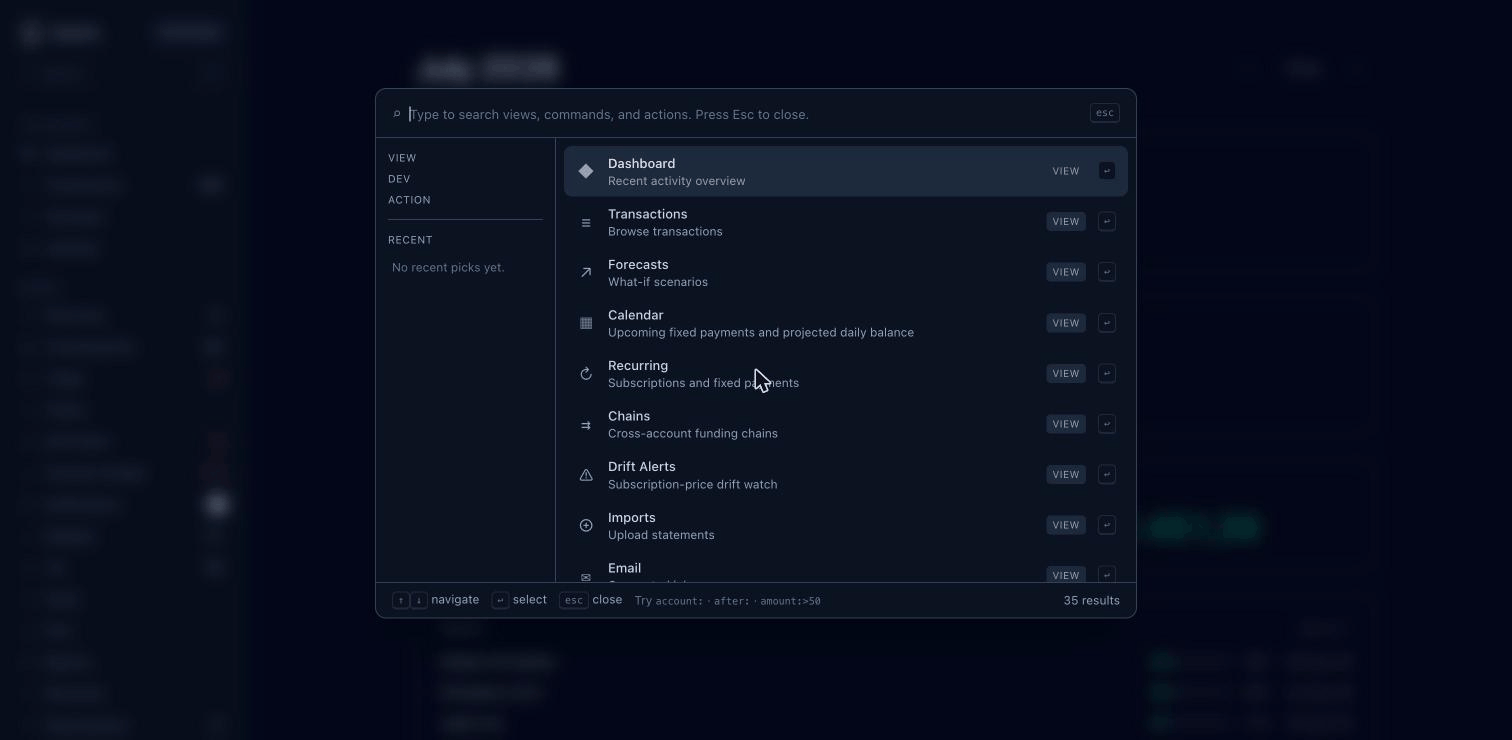Click the Drift Alerts warning triangle icon
Viewport: 1512px width, 740px height.
[x=586, y=475]
